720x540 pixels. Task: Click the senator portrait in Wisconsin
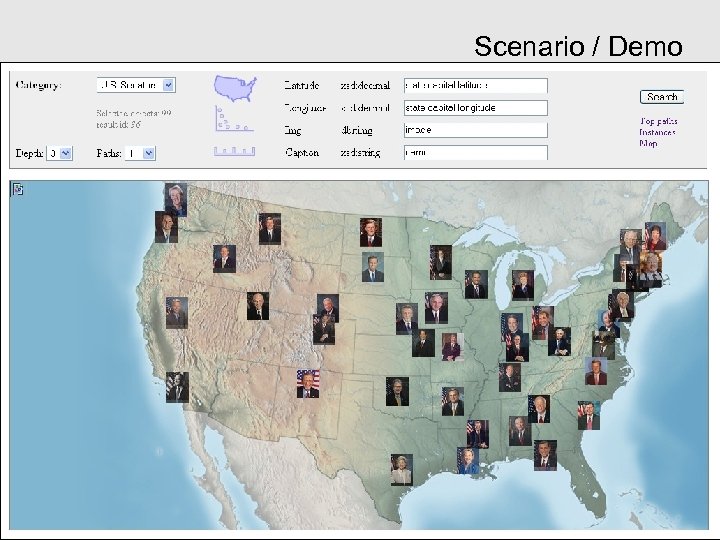pyautogui.click(x=476, y=285)
